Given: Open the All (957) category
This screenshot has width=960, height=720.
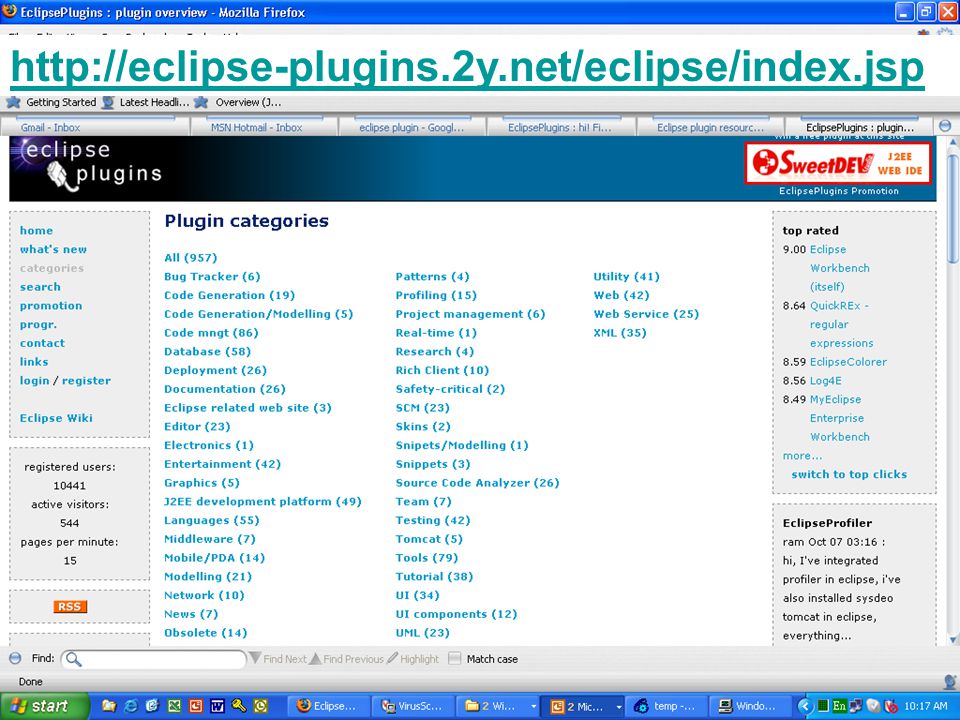Looking at the screenshot, I should coord(190,257).
